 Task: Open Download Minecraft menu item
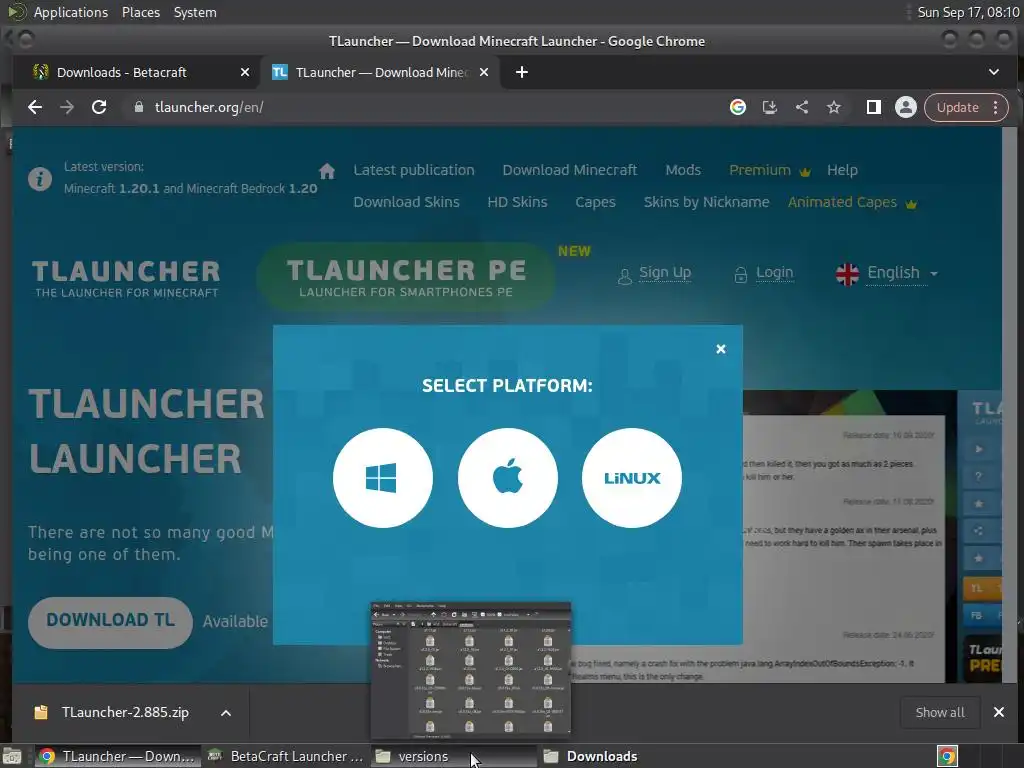pyautogui.click(x=569, y=170)
